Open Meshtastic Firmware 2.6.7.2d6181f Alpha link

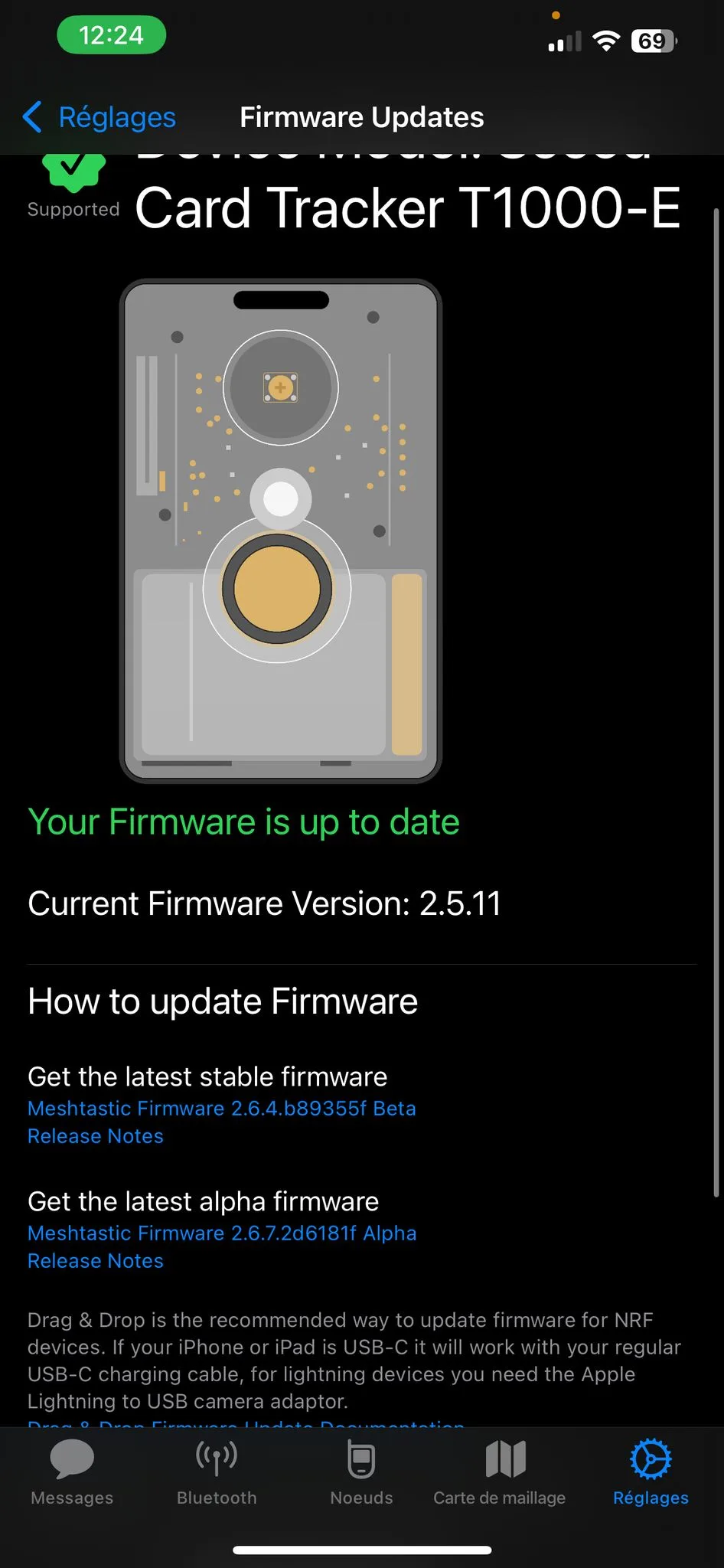point(222,1233)
